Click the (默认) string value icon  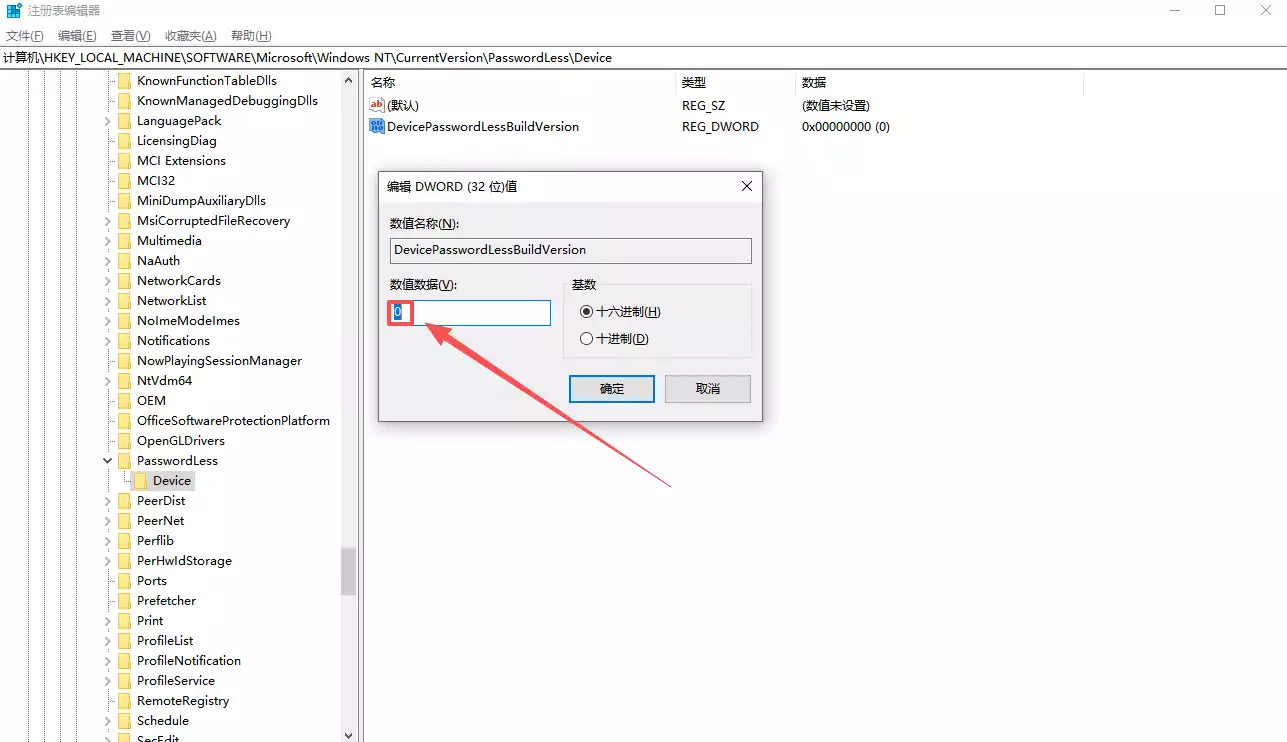pyautogui.click(x=377, y=105)
